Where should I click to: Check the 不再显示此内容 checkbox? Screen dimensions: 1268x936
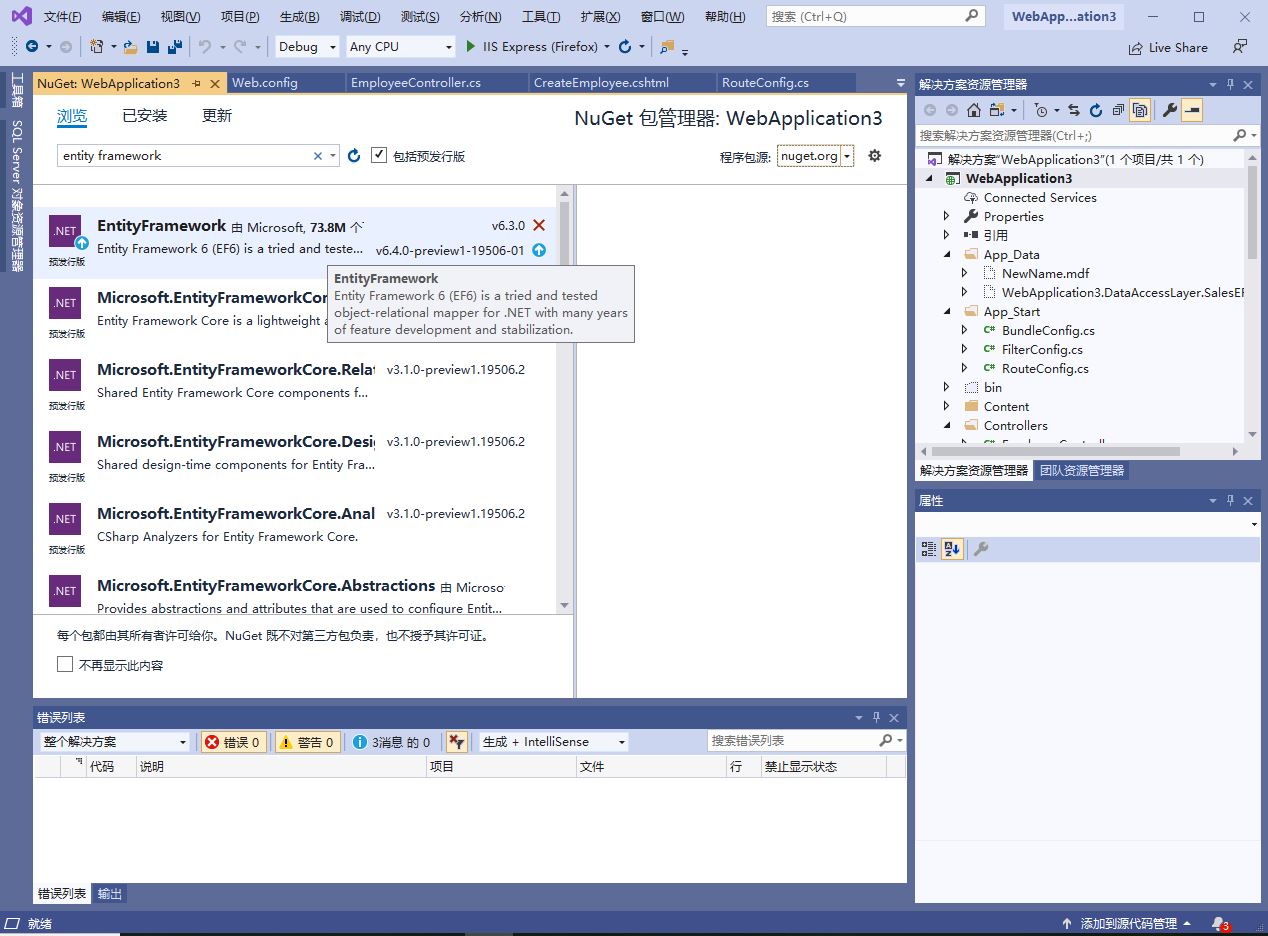click(x=65, y=664)
